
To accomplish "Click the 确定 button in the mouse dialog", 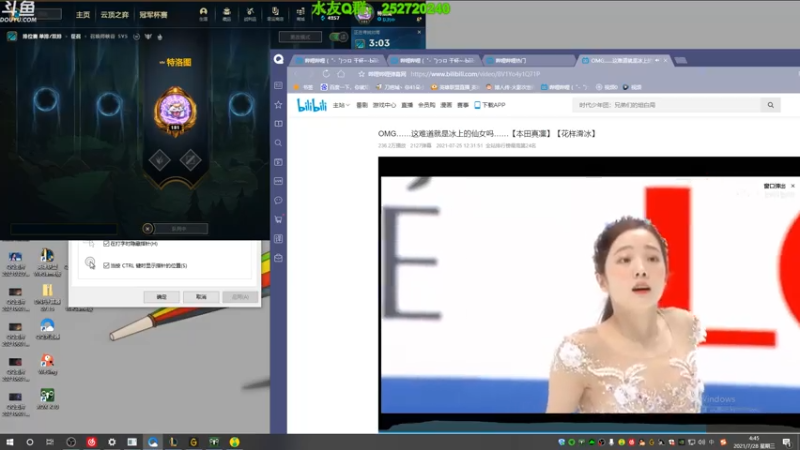I will pos(161,297).
